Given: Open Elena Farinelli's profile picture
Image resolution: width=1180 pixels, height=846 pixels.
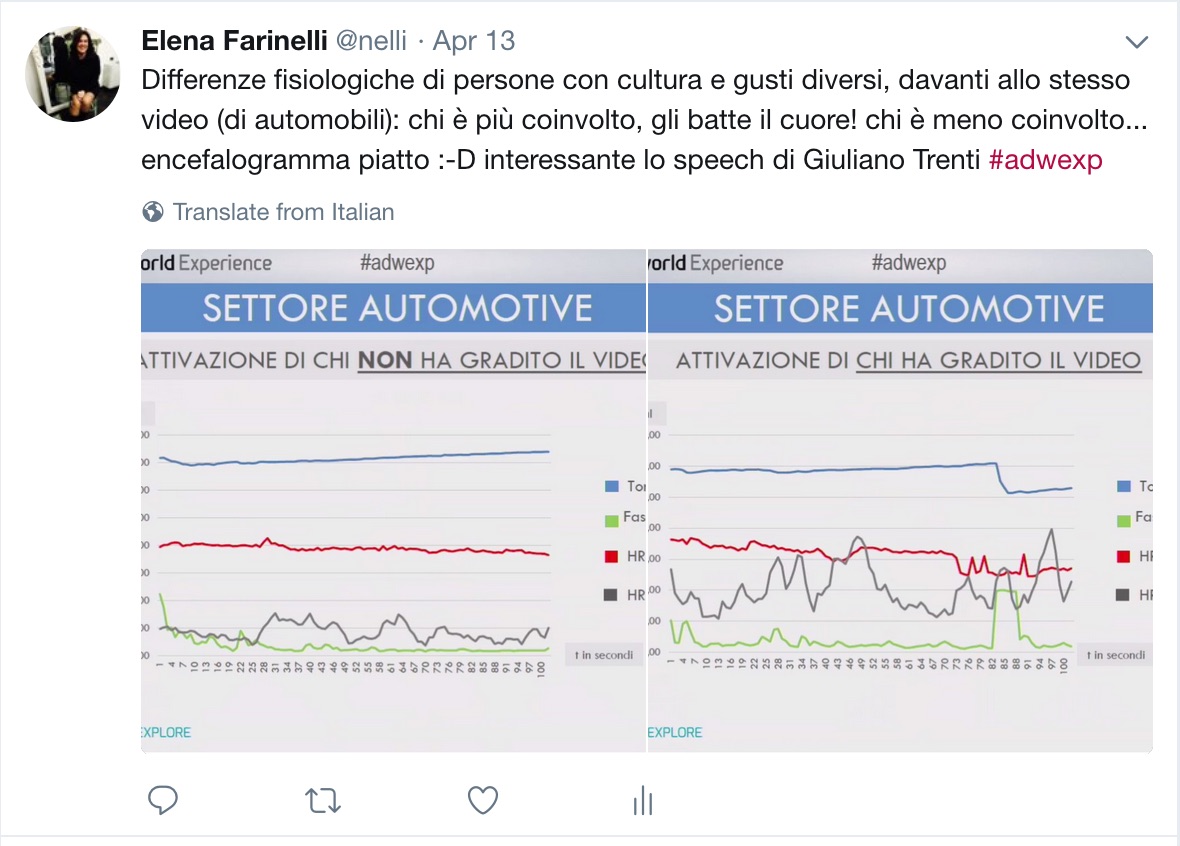Looking at the screenshot, I should (x=73, y=74).
